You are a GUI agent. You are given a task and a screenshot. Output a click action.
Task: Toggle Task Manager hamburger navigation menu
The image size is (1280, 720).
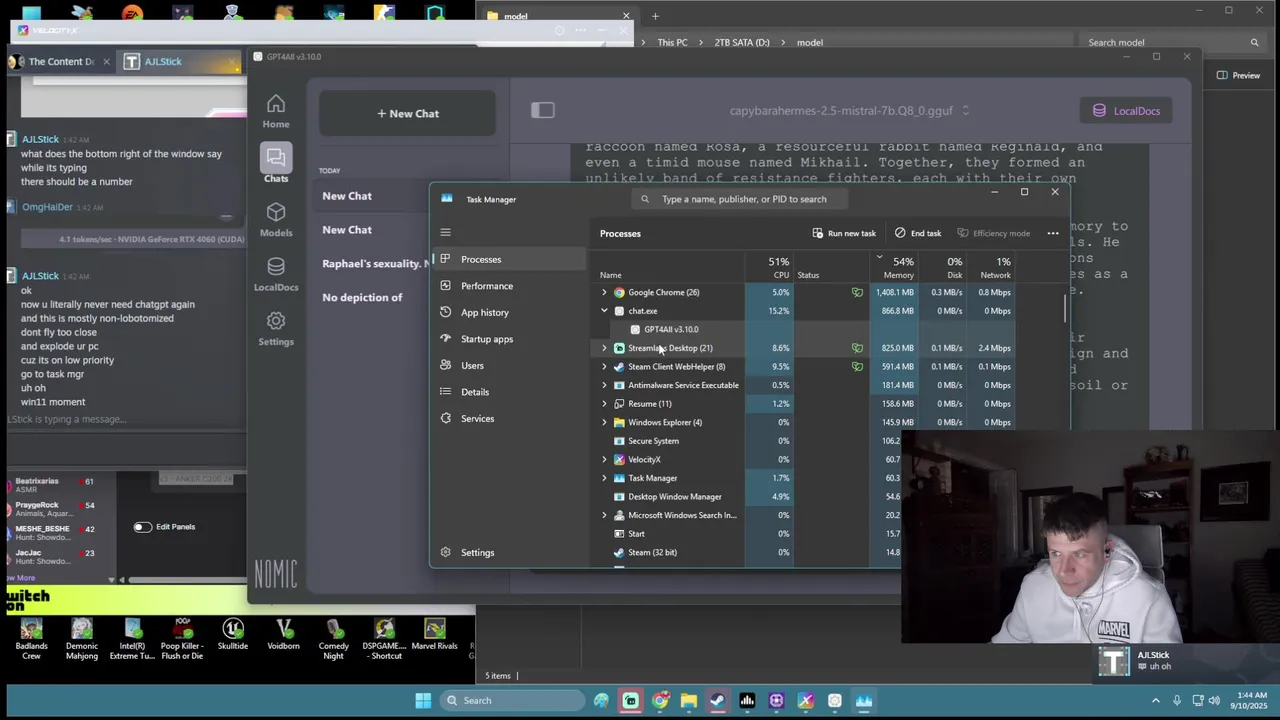(x=446, y=232)
